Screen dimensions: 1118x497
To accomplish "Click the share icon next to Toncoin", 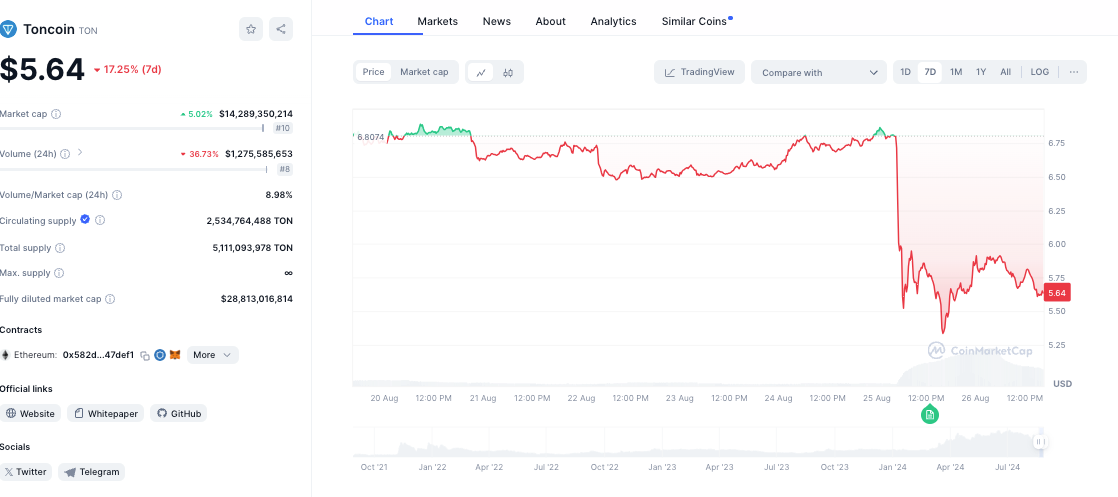I will pos(281,30).
